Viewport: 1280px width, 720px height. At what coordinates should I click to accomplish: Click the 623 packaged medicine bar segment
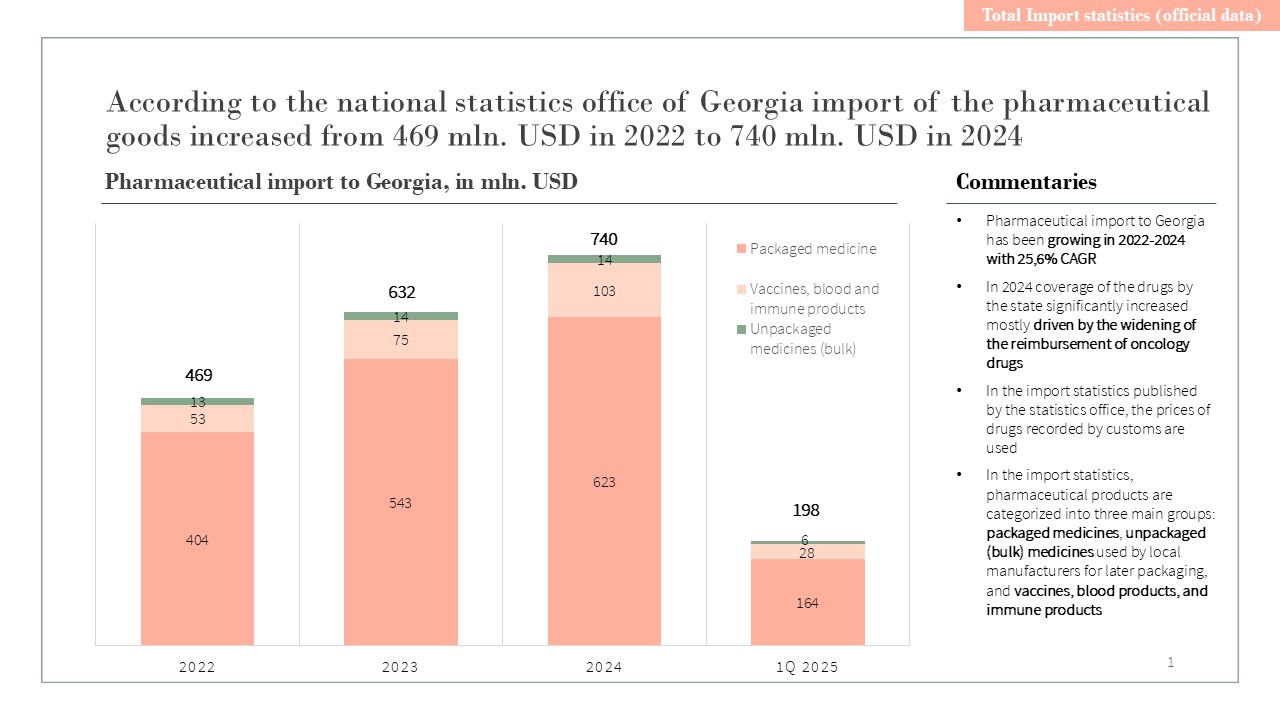click(x=604, y=481)
